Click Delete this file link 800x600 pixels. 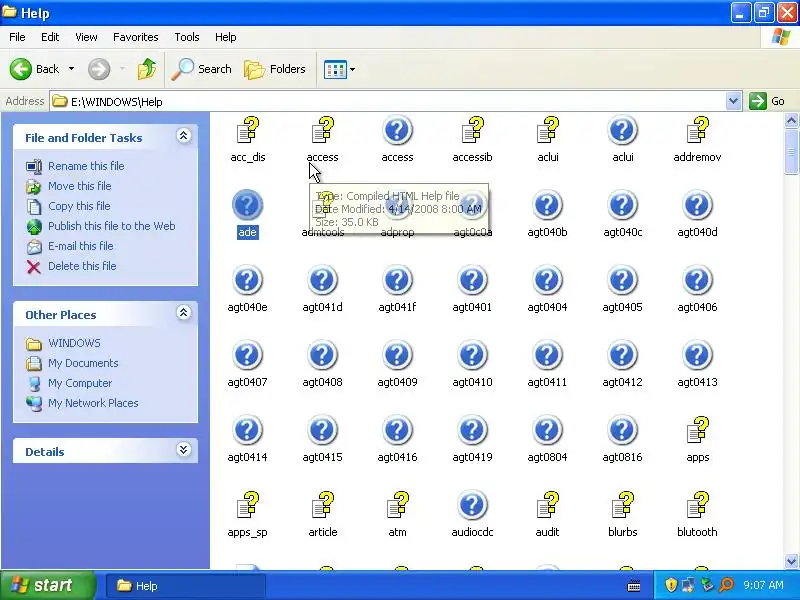(82, 266)
